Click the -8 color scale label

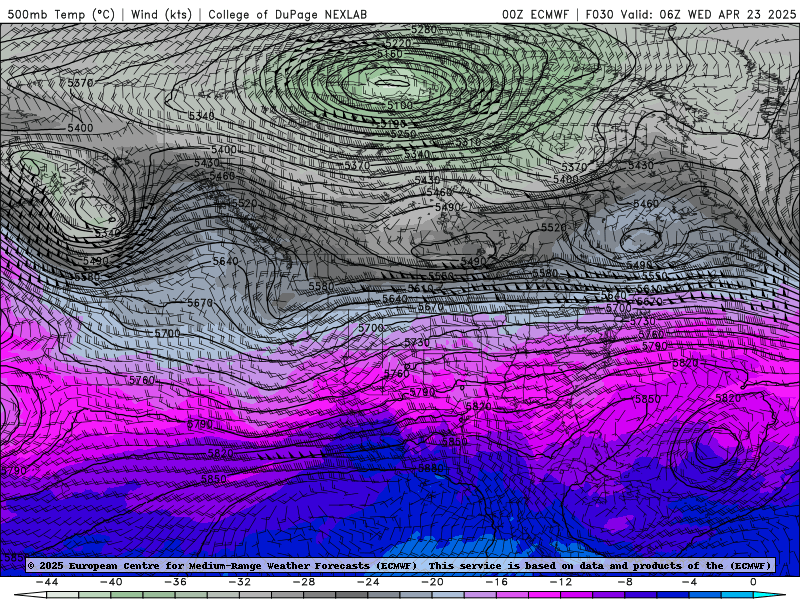tap(625, 582)
